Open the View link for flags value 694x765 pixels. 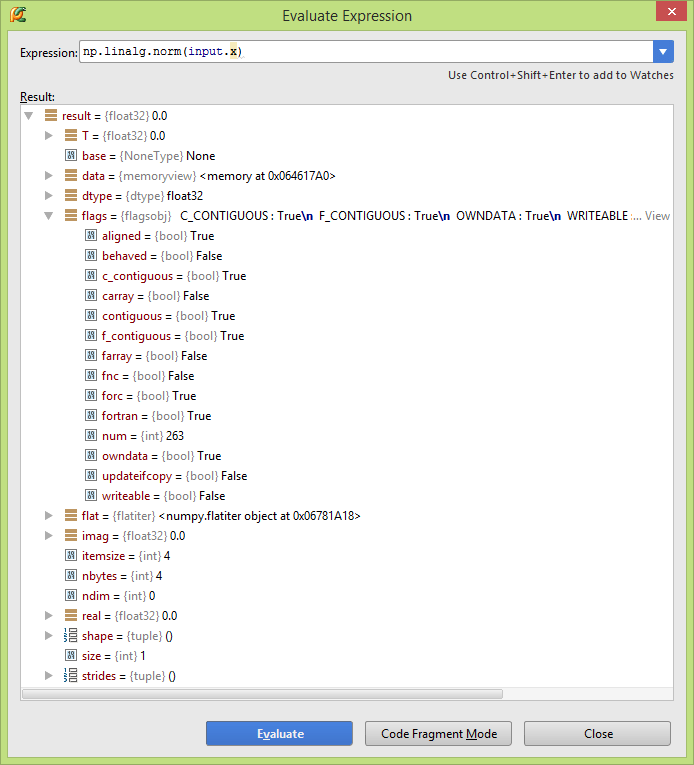click(657, 216)
